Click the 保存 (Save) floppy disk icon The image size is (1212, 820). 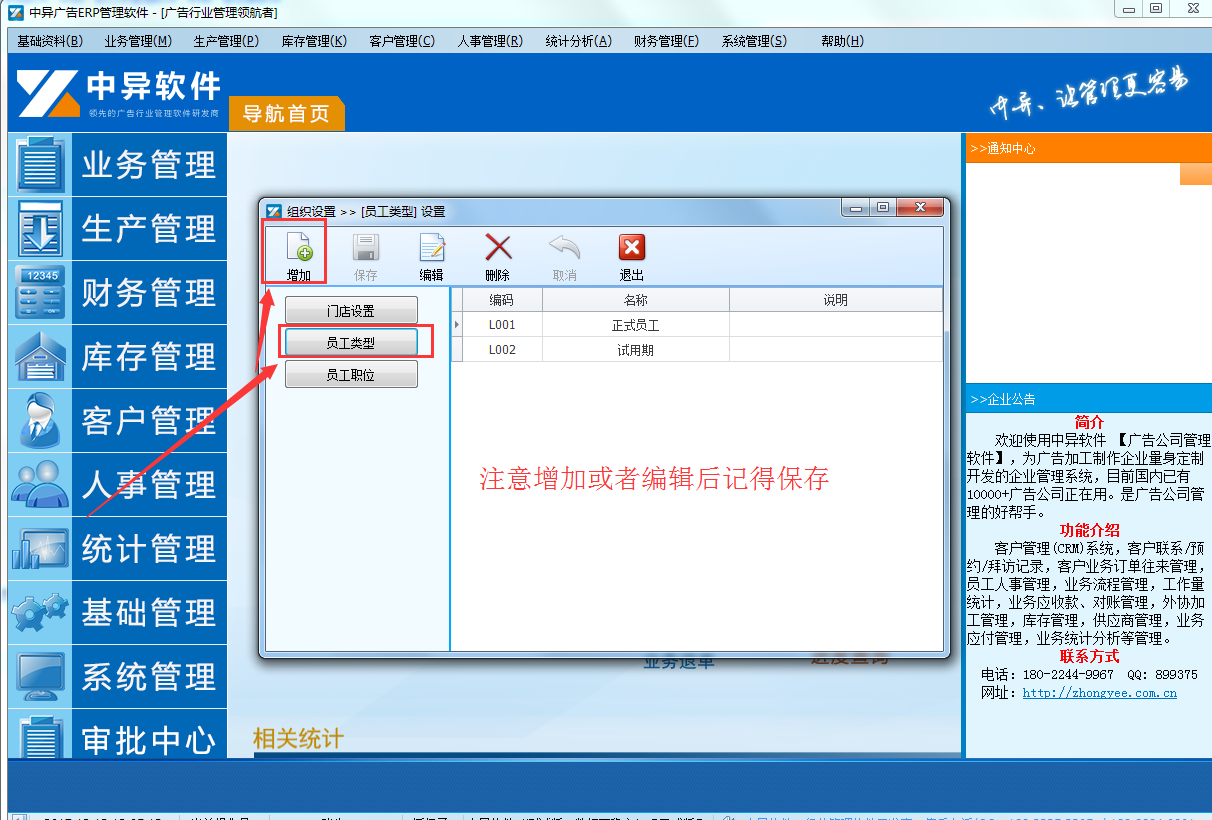click(366, 247)
